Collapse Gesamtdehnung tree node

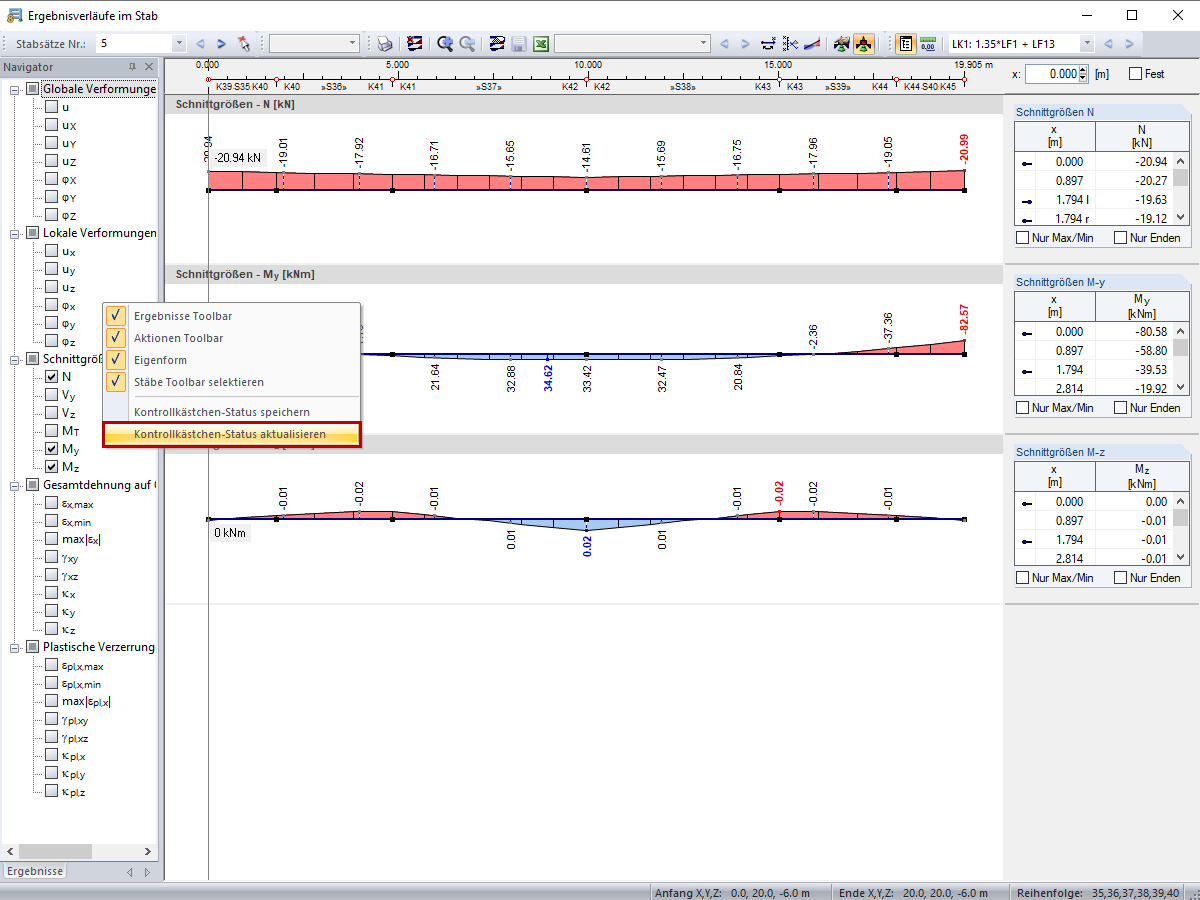point(16,485)
